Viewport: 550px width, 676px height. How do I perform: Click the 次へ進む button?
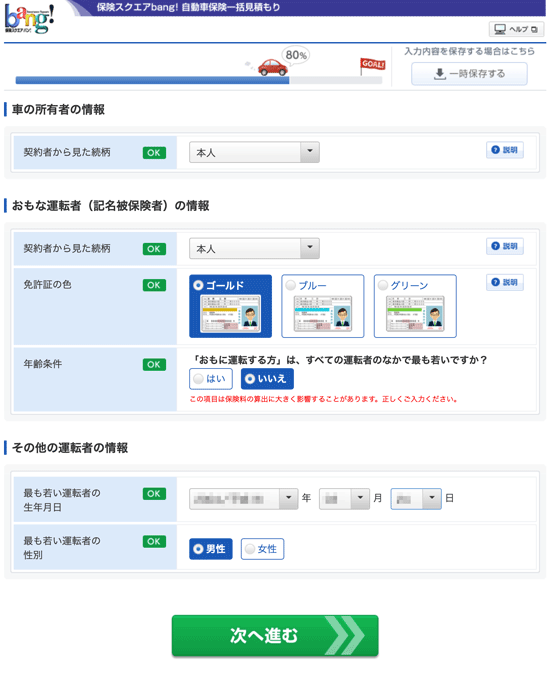(275, 636)
